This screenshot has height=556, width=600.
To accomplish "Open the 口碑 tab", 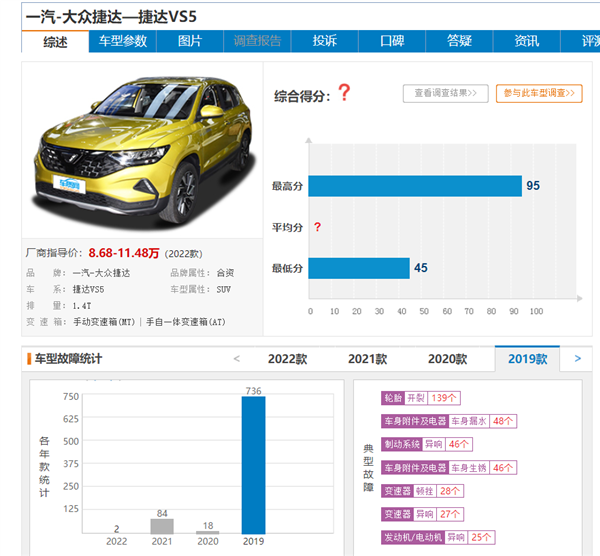I will [x=392, y=41].
